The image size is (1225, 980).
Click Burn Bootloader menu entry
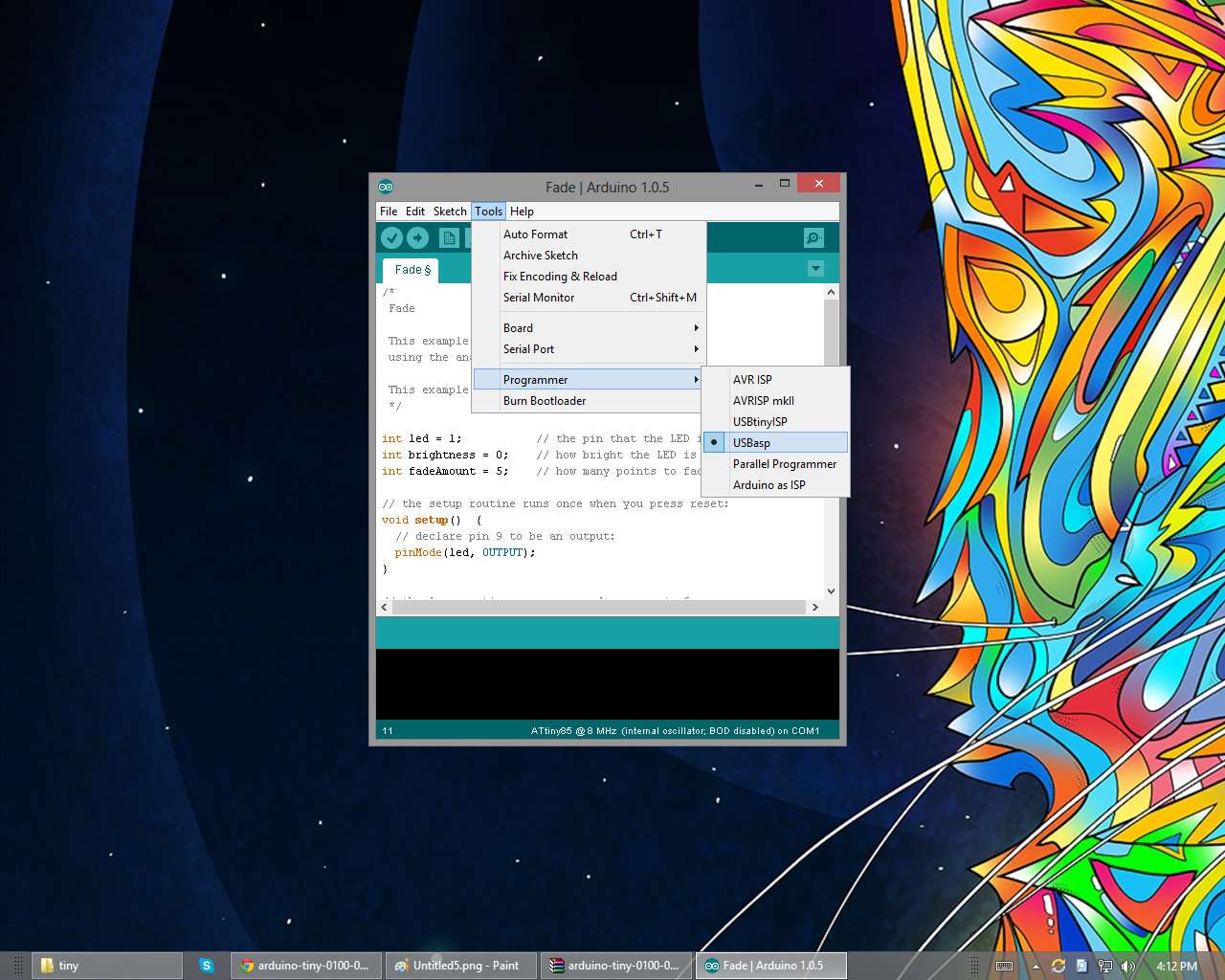[x=590, y=401]
